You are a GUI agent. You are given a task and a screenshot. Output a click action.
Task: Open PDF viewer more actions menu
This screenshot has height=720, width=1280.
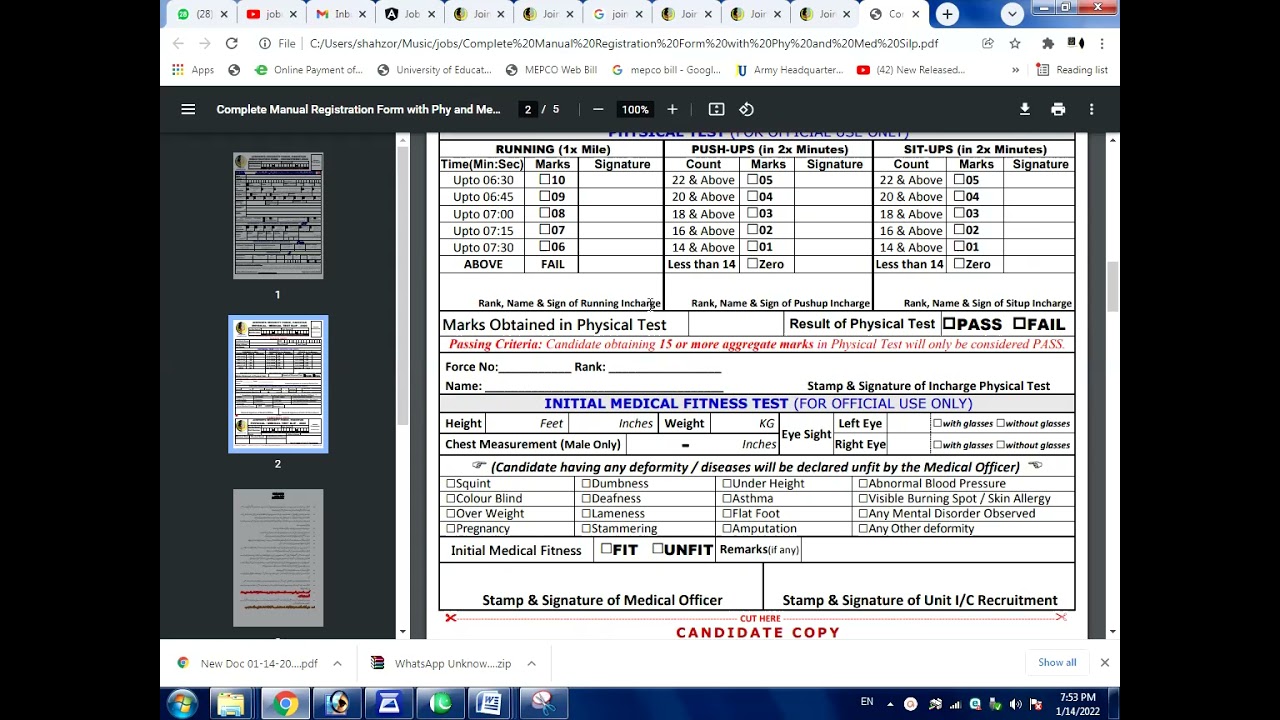[x=1092, y=109]
